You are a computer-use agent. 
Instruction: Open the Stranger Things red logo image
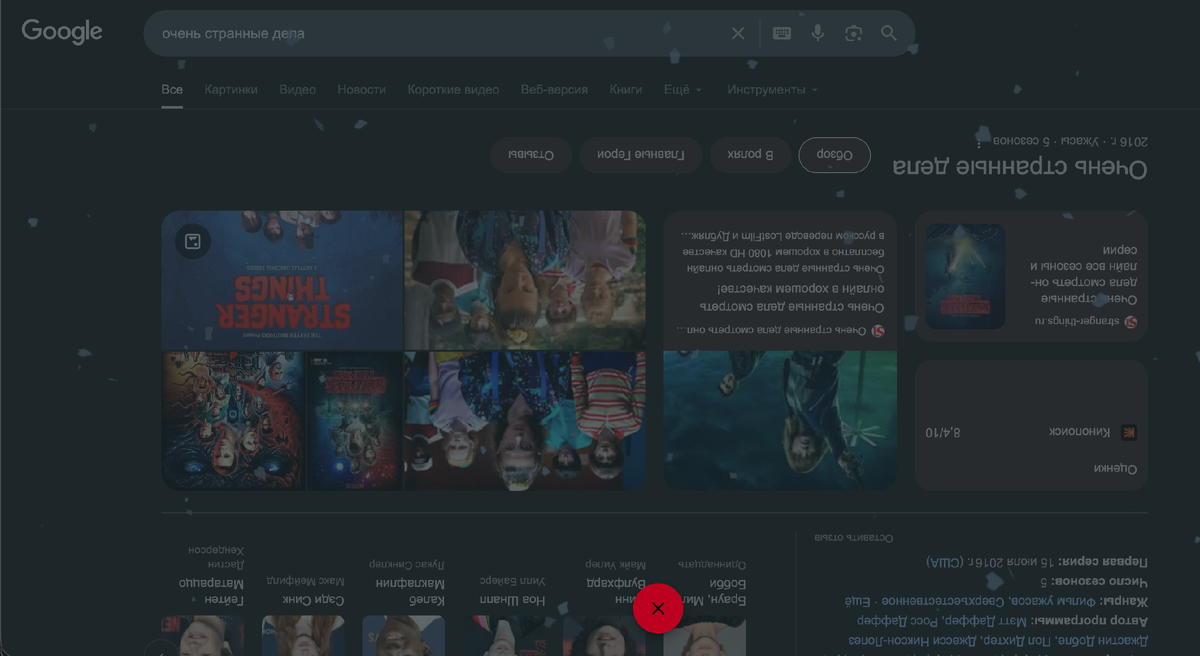[282, 280]
